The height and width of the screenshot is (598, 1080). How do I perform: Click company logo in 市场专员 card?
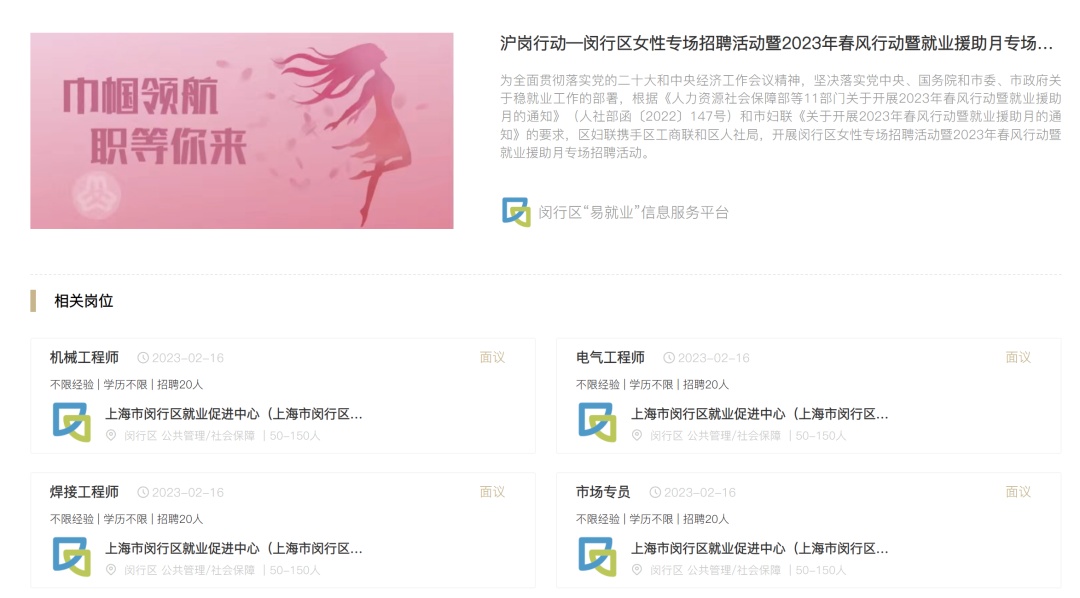point(597,556)
